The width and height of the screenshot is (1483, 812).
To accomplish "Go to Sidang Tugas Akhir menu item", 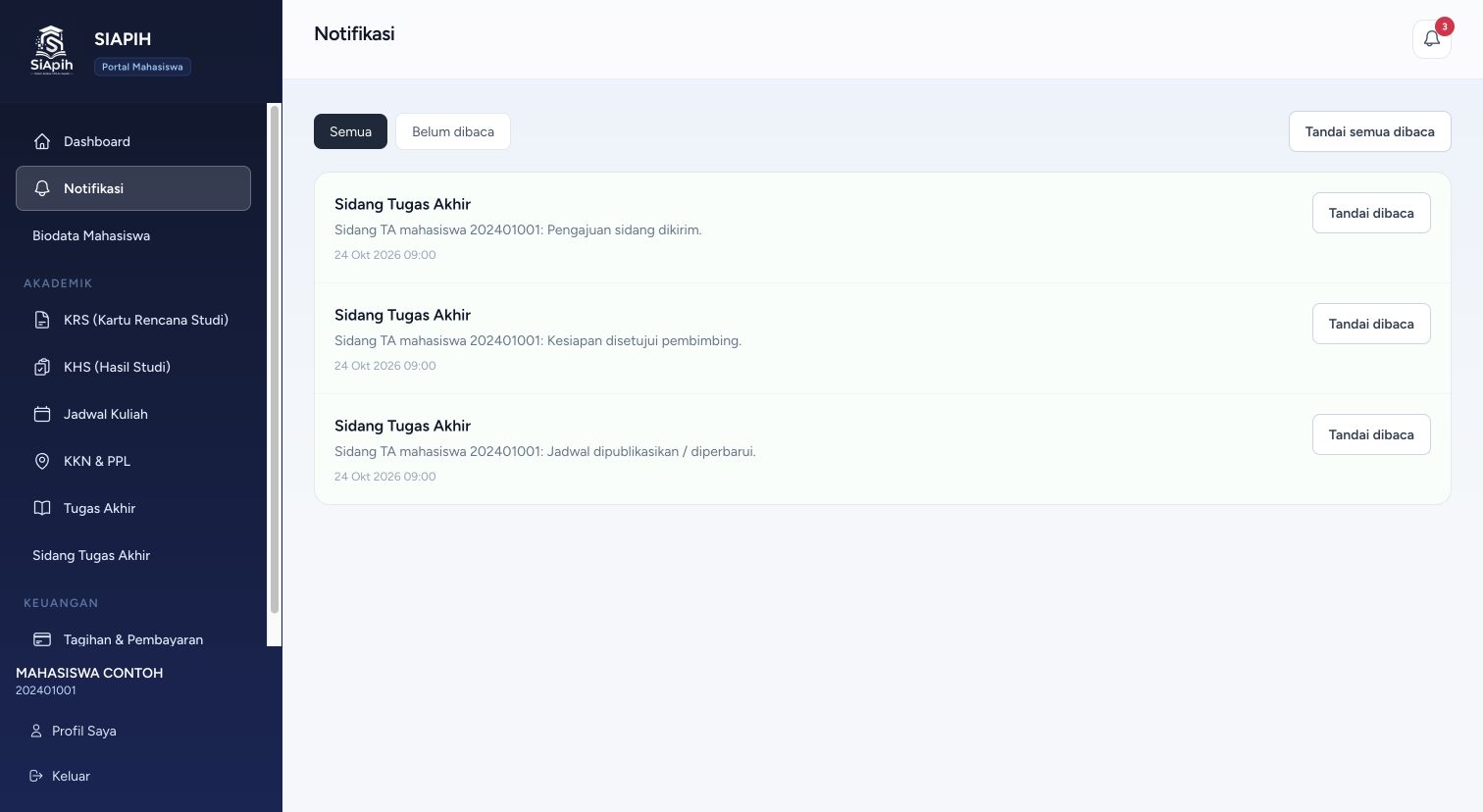I will 133,555.
